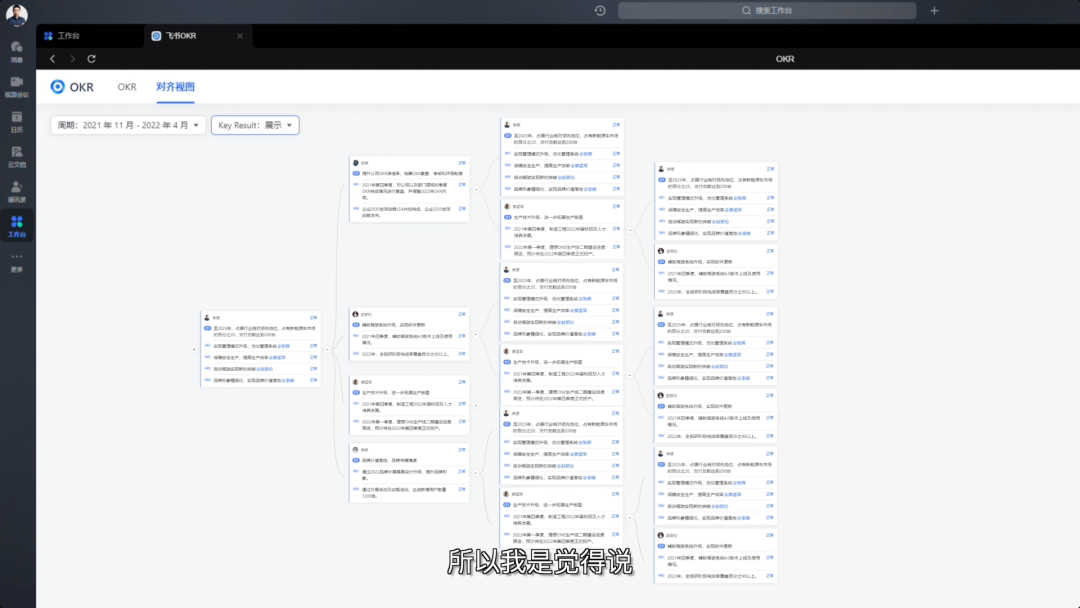
Task: Open the Messages icon in the sidebar
Action: pyautogui.click(x=17, y=50)
